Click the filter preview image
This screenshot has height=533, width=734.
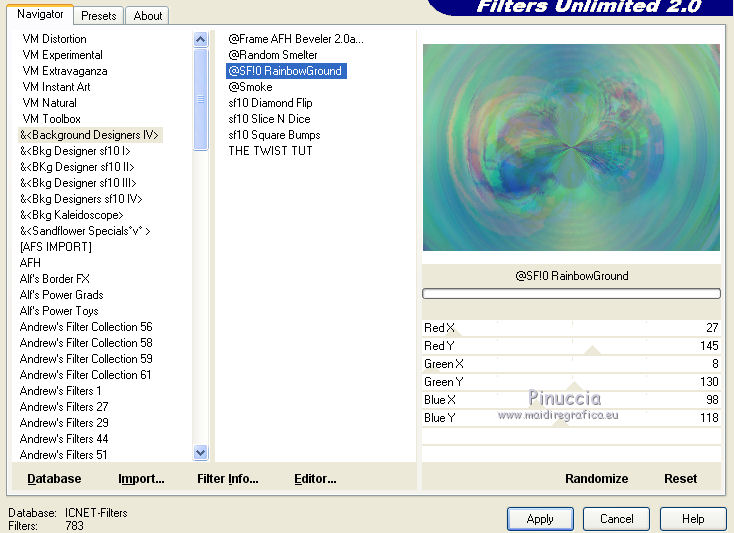(571, 147)
